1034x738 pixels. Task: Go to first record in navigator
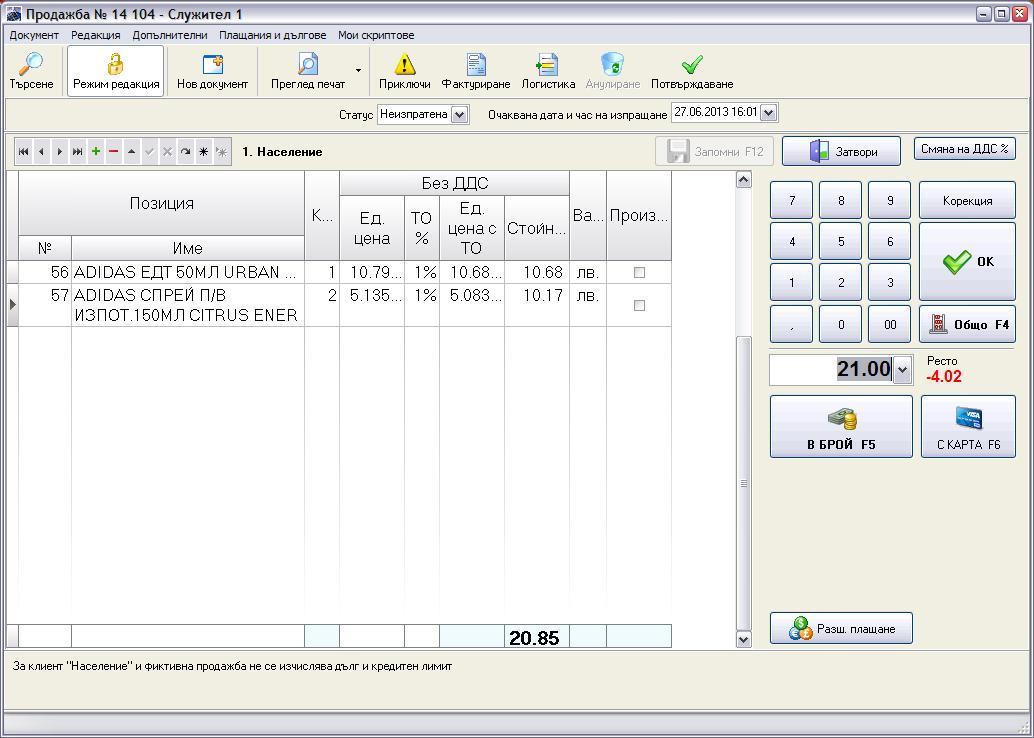(24, 152)
